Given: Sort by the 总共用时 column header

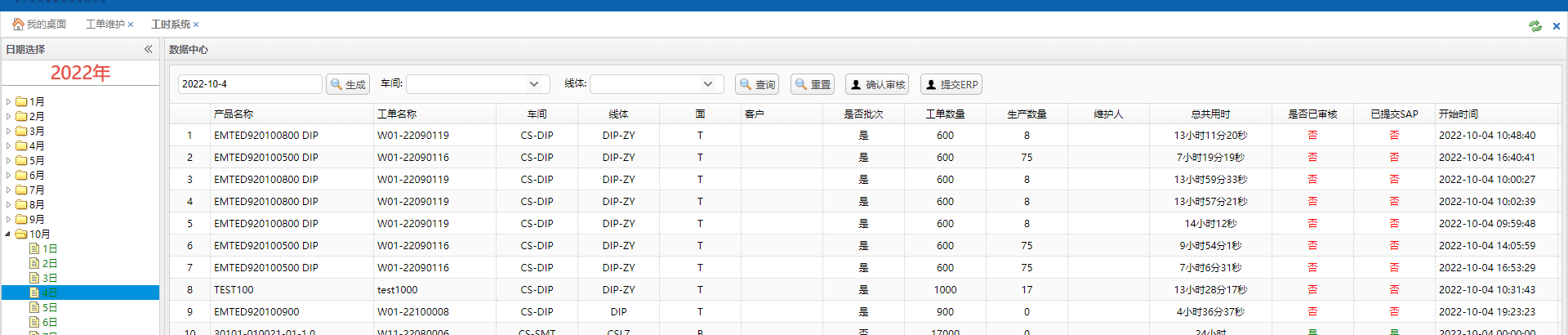Looking at the screenshot, I should [1210, 114].
